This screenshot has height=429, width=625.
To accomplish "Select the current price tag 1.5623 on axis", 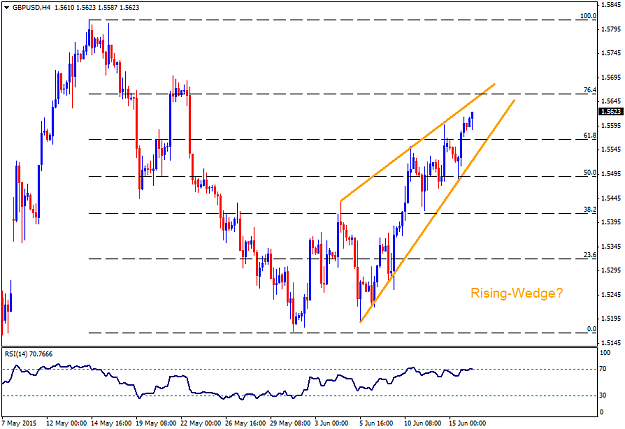I will (x=611, y=112).
